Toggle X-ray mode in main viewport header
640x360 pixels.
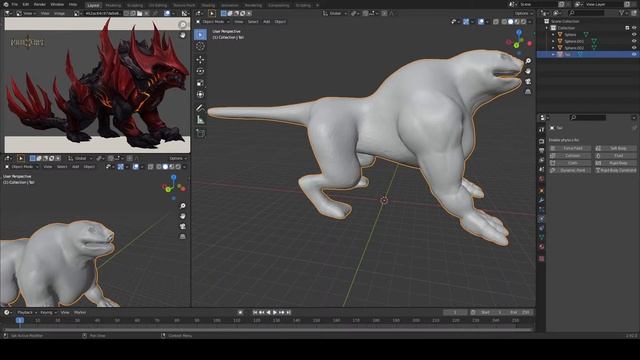(x=496, y=22)
